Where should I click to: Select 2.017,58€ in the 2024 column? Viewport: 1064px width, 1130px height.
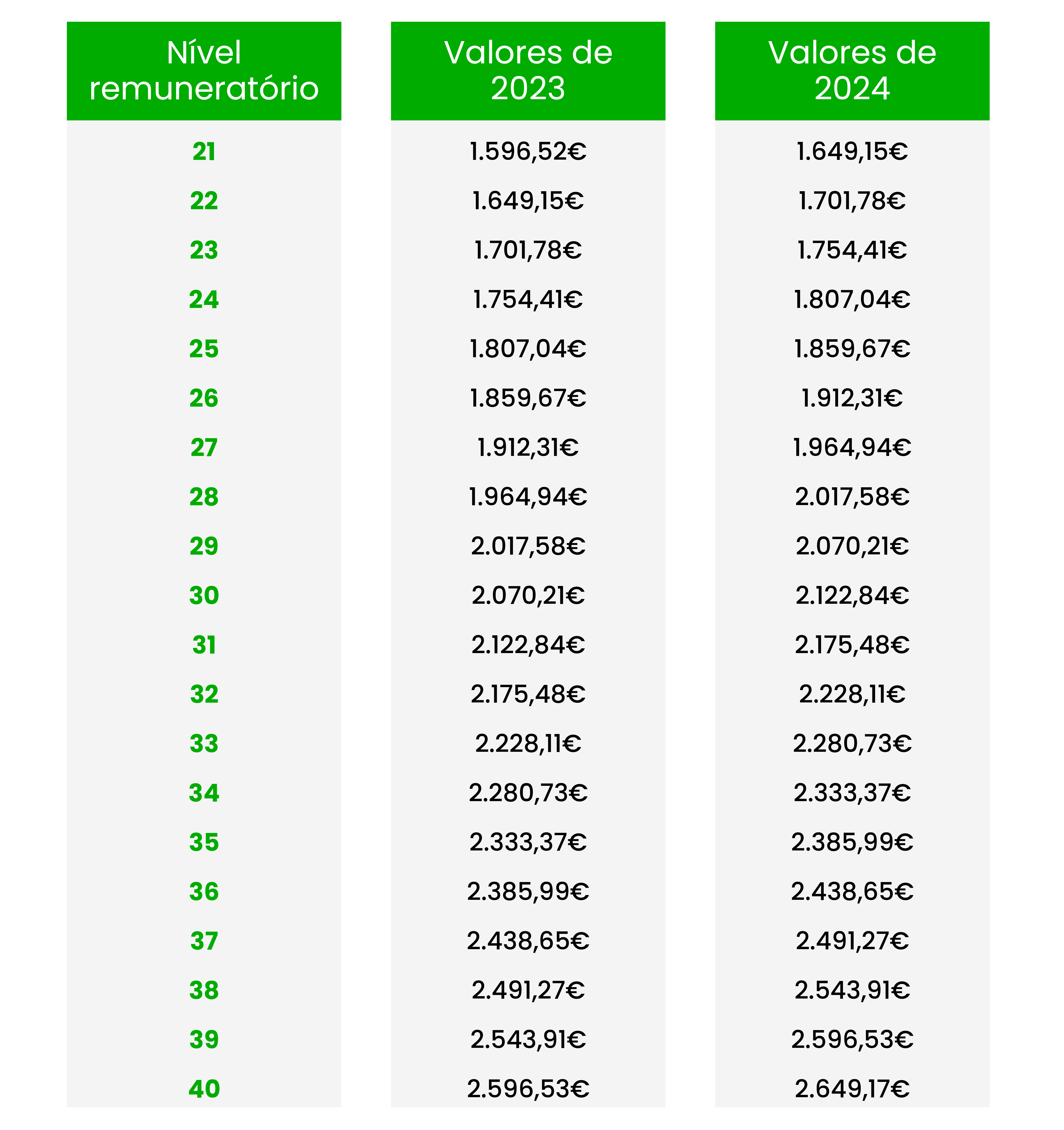click(x=852, y=497)
